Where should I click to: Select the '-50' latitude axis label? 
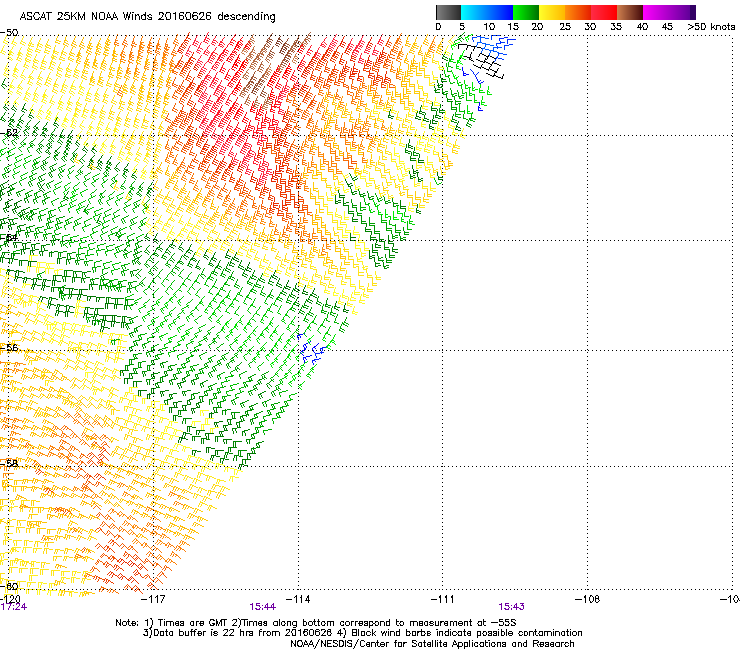pyautogui.click(x=9, y=33)
